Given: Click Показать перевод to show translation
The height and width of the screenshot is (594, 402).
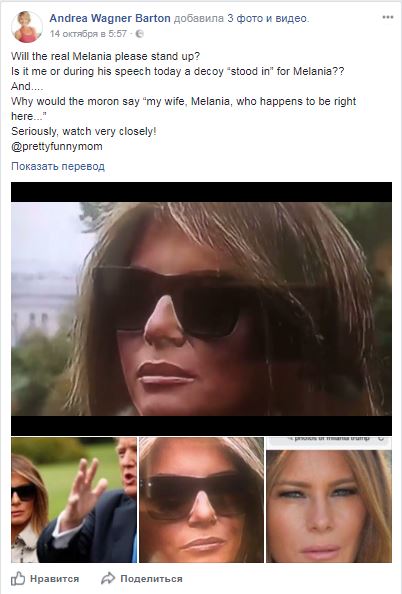Looking at the screenshot, I should 58,166.
